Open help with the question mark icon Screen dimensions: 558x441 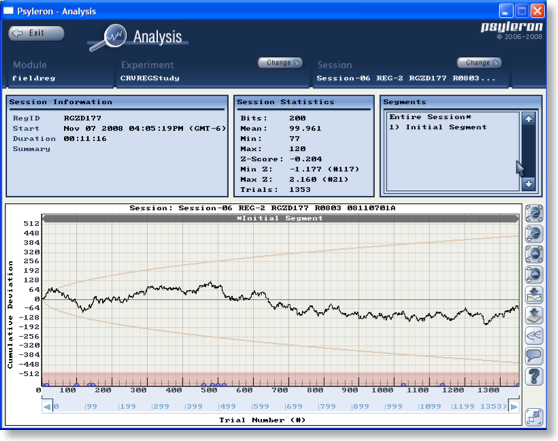tap(534, 376)
